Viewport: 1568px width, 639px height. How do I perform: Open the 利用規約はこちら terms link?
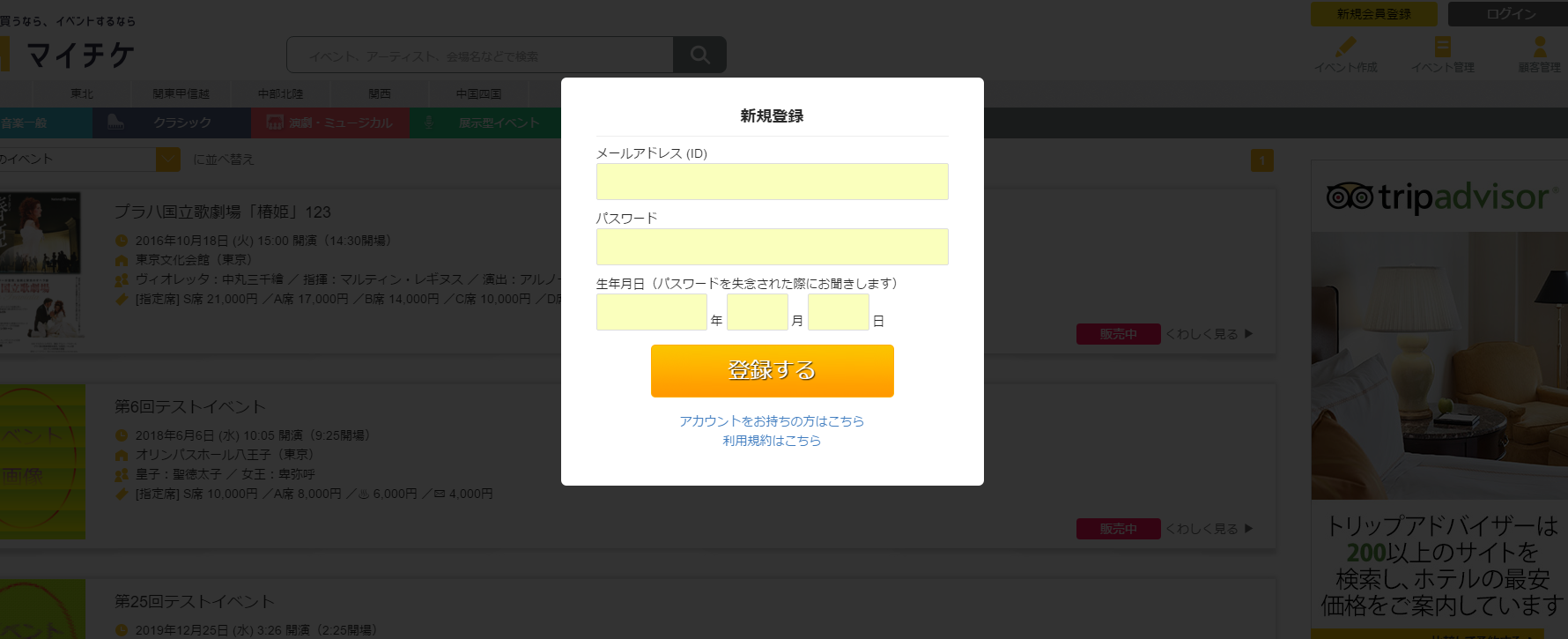(772, 441)
